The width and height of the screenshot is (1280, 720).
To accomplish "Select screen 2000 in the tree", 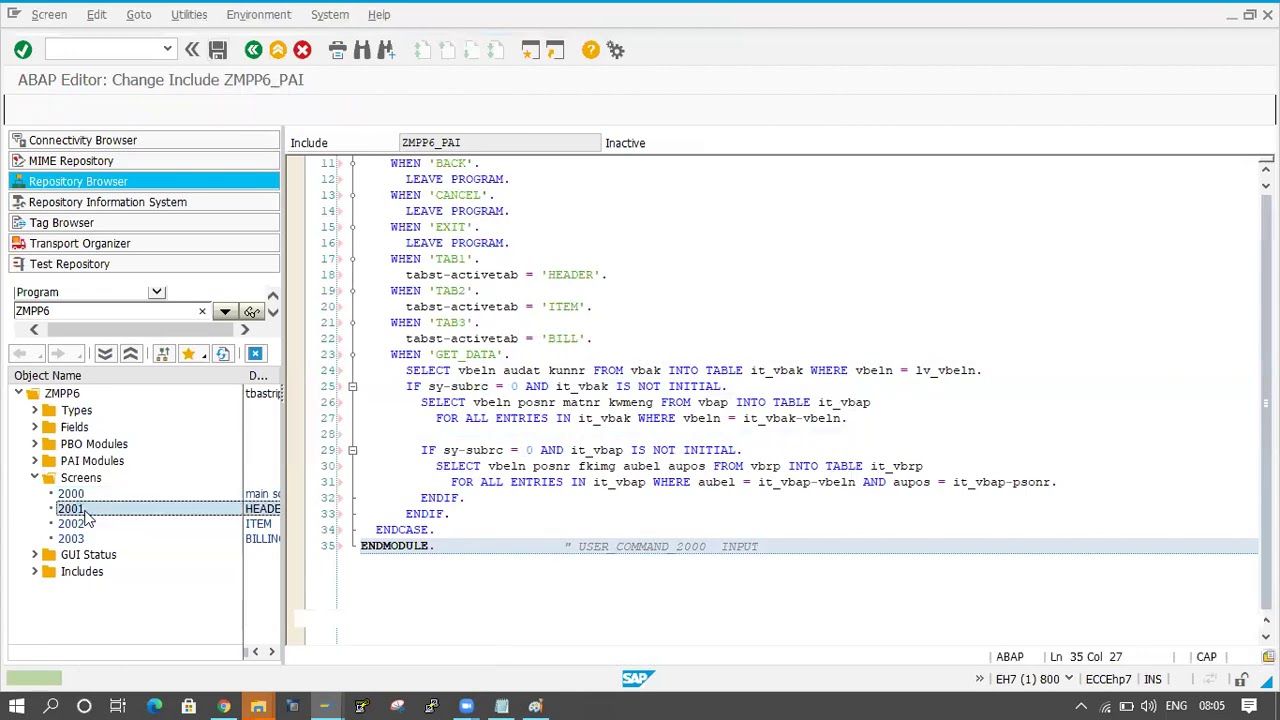I will pos(71,494).
